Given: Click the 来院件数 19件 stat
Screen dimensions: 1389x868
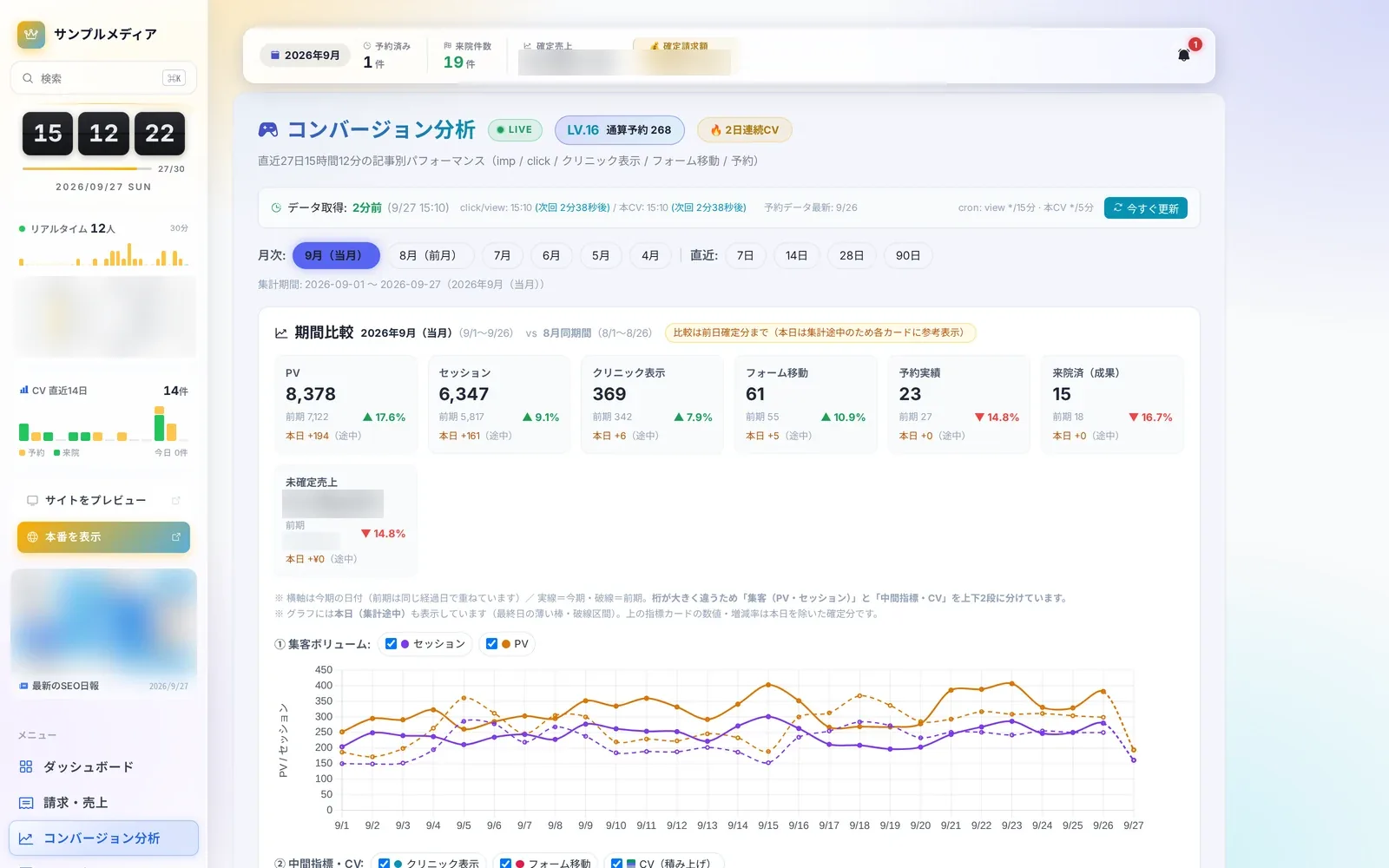Looking at the screenshot, I should [467, 56].
